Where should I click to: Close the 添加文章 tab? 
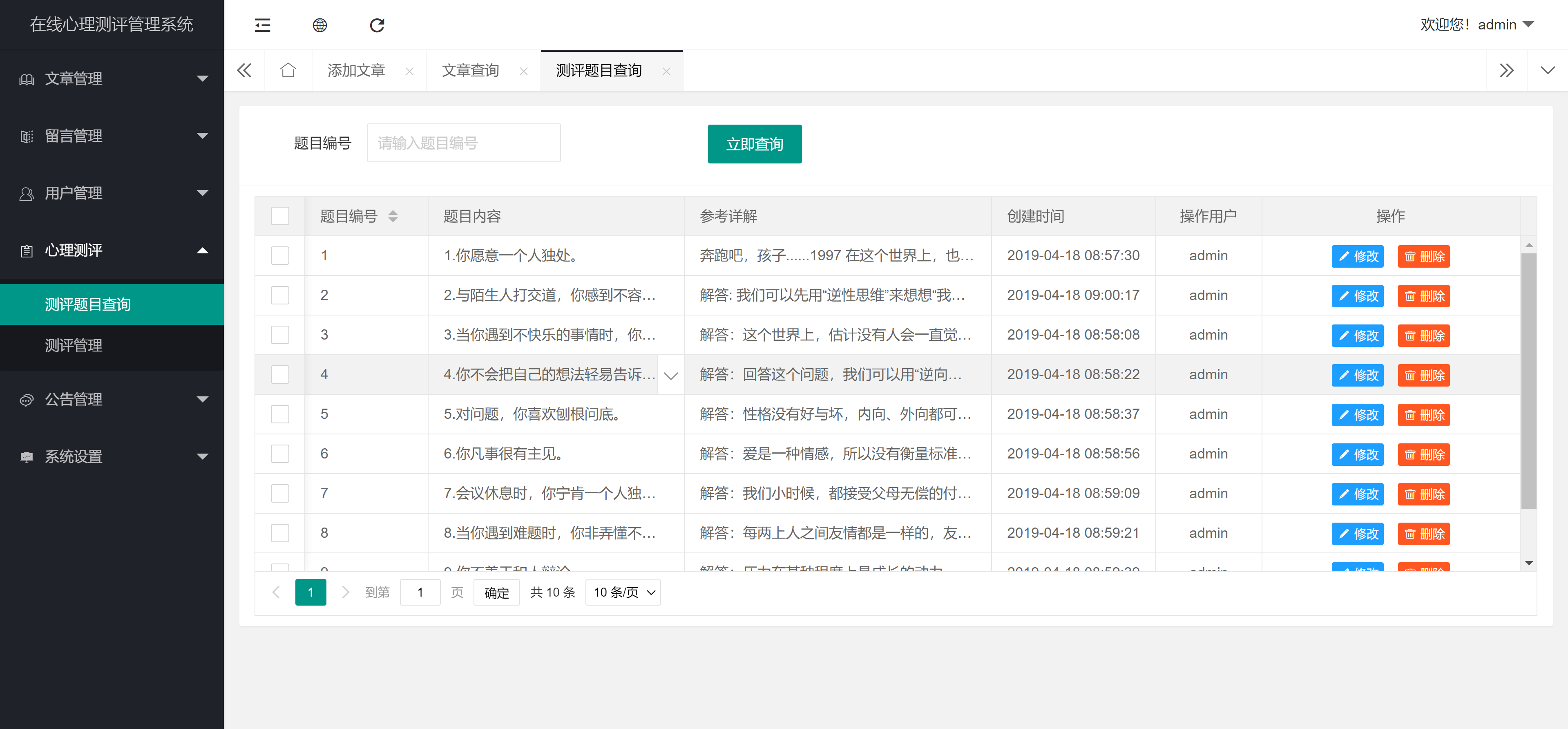[410, 71]
